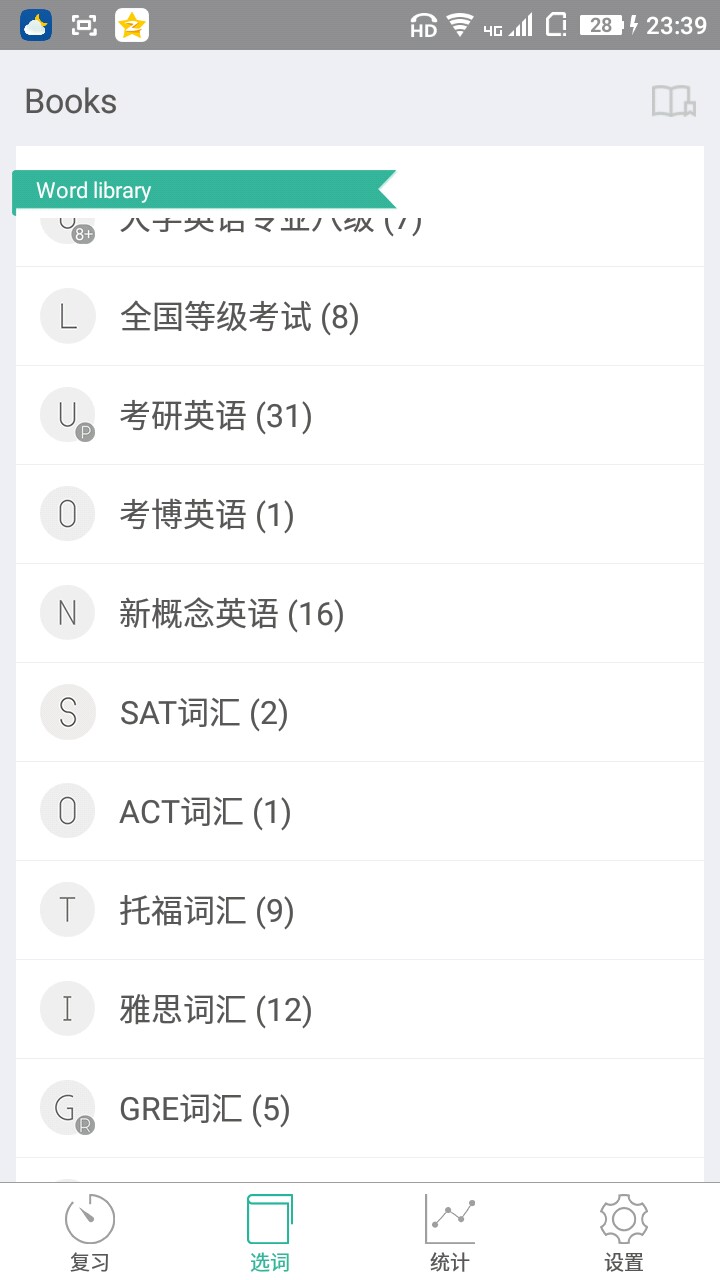Choose GRE词汇 (5) category
The height and width of the screenshot is (1280, 720).
205,1109
